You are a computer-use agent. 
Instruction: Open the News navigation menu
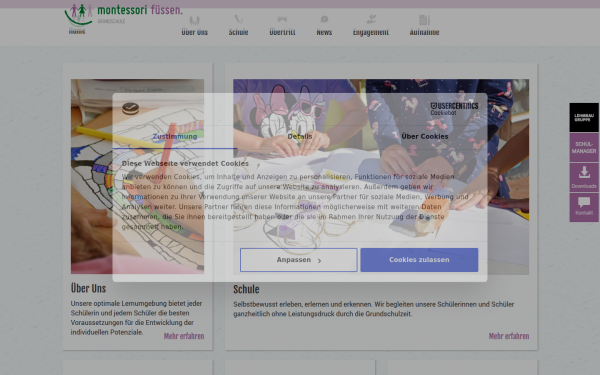[x=324, y=32]
